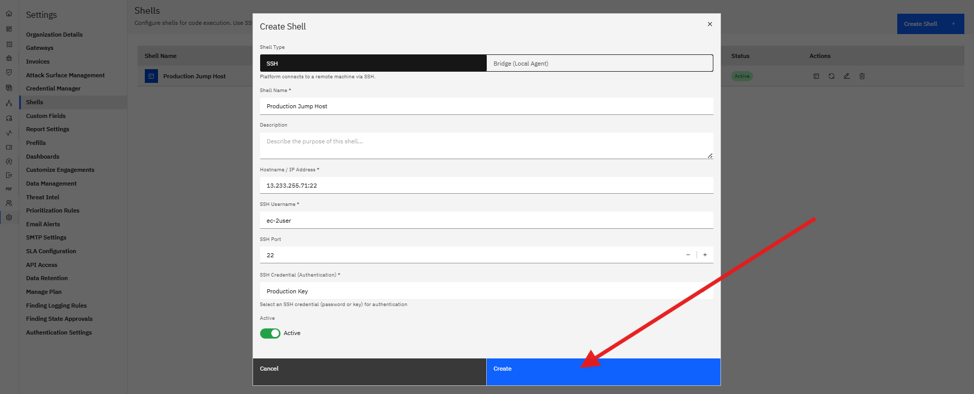Open Data Retention settings
This screenshot has width=974, height=394.
47,278
